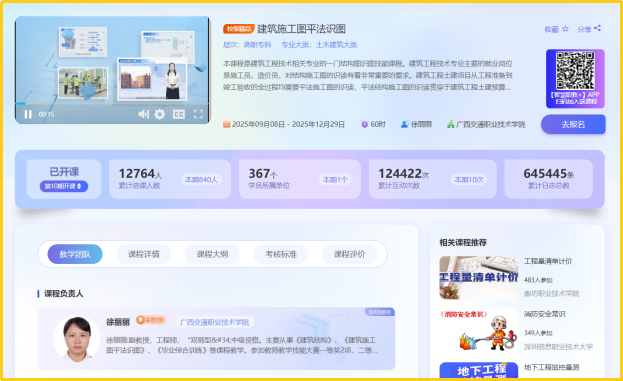Click the 已开课 status label
The width and height of the screenshot is (623, 381).
click(x=64, y=172)
